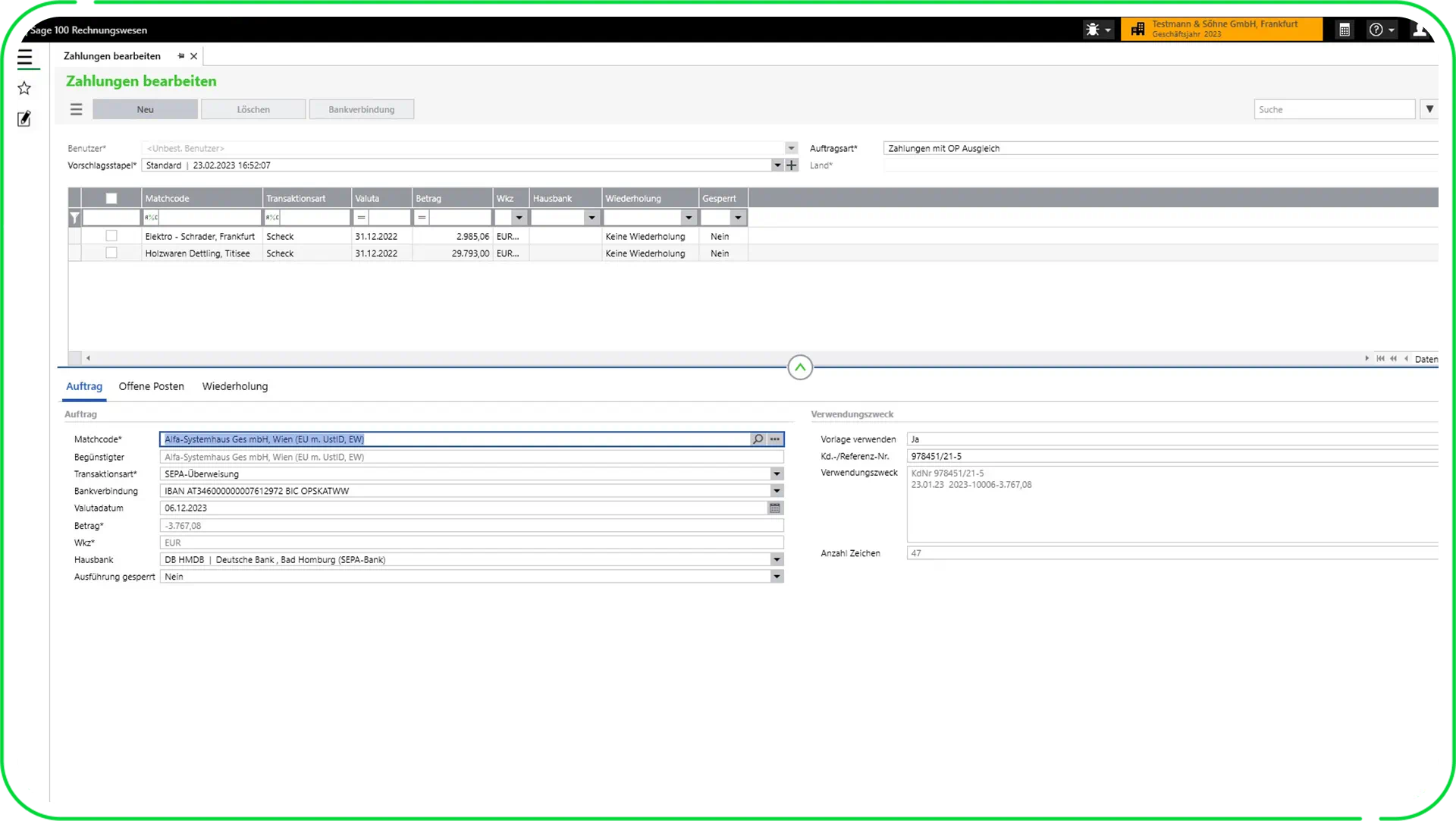The width and height of the screenshot is (1456, 821).
Task: Toggle the select-all checkbox in table header
Action: 111,199
